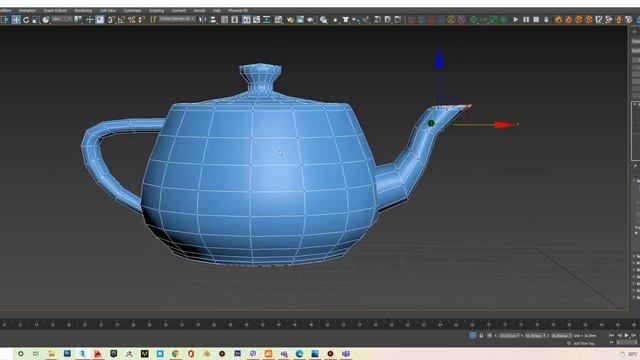Click the yellow circular icon in toolbar

click(451, 20)
